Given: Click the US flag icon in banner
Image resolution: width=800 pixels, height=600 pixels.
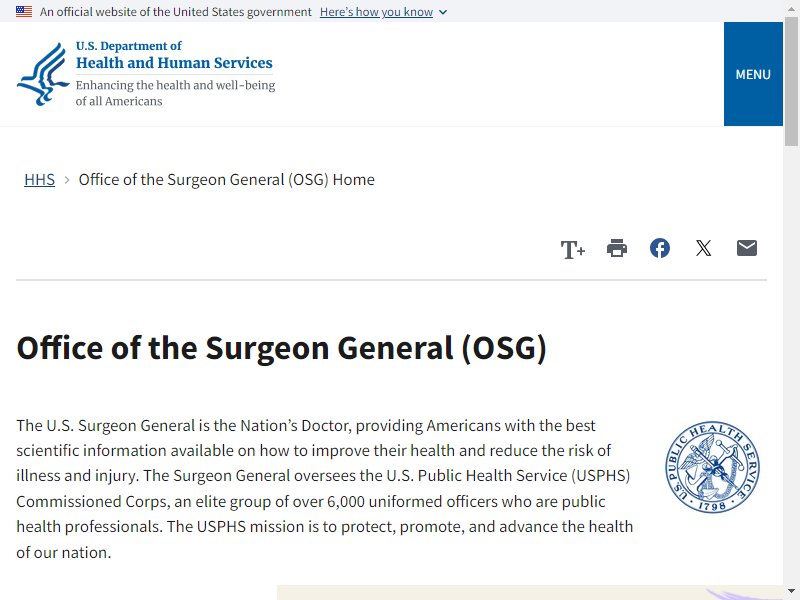Looking at the screenshot, I should click(24, 11).
